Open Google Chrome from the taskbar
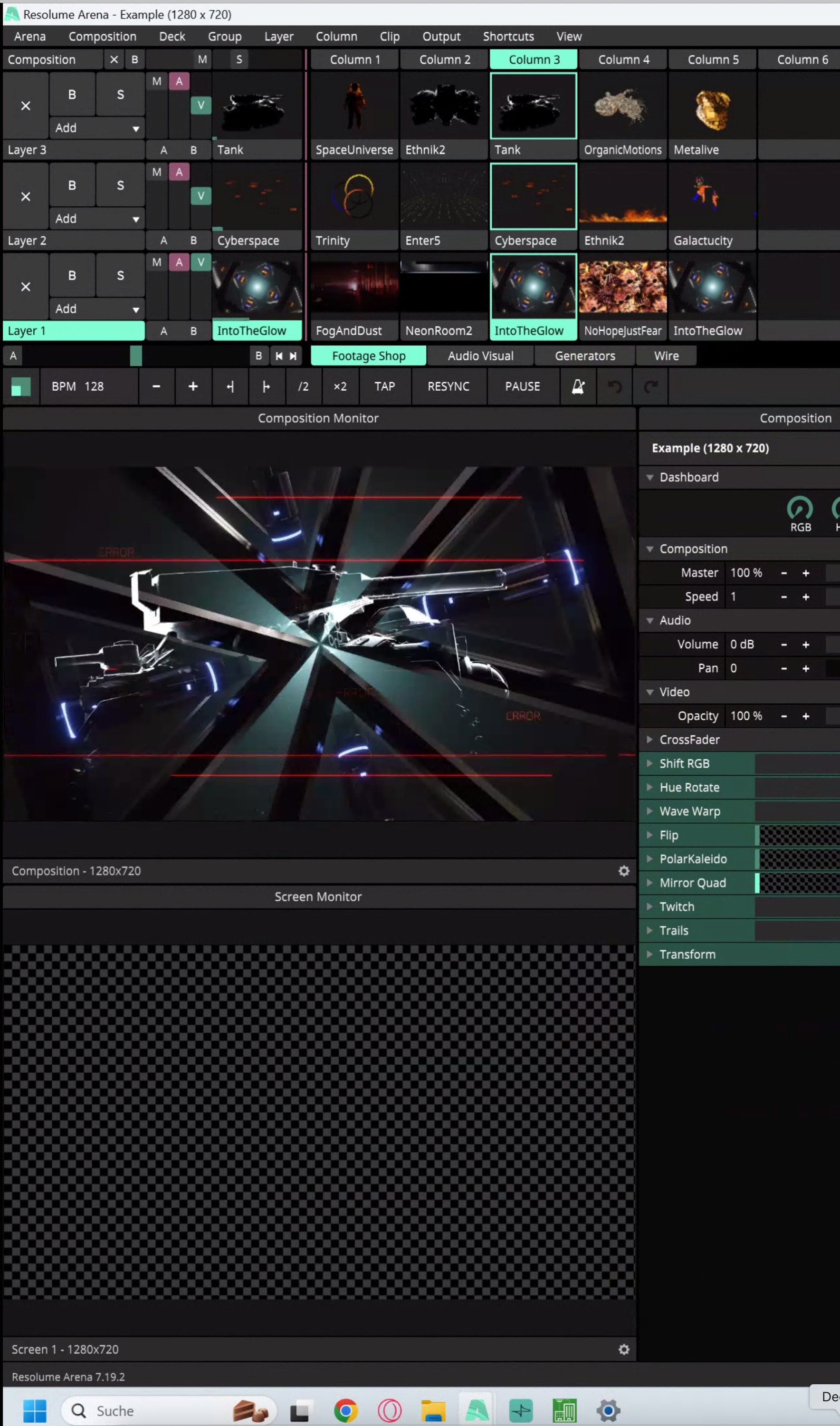This screenshot has width=840, height=1426. pyautogui.click(x=345, y=1410)
